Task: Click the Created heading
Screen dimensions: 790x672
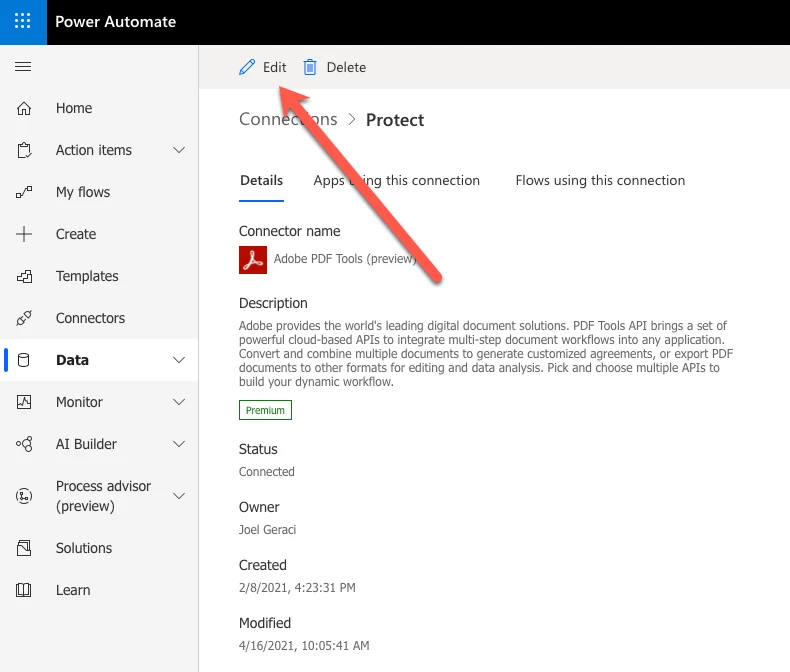Action: tap(262, 565)
